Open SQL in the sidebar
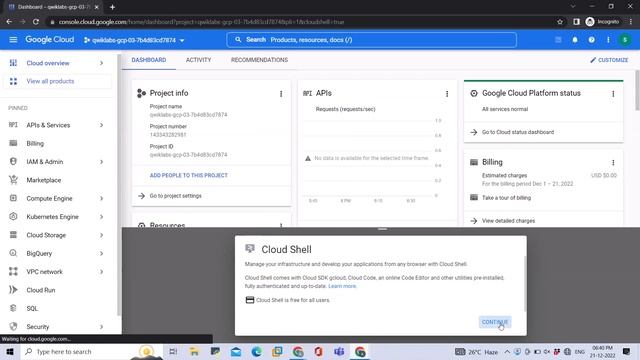Image resolution: width=640 pixels, height=360 pixels. point(32,309)
